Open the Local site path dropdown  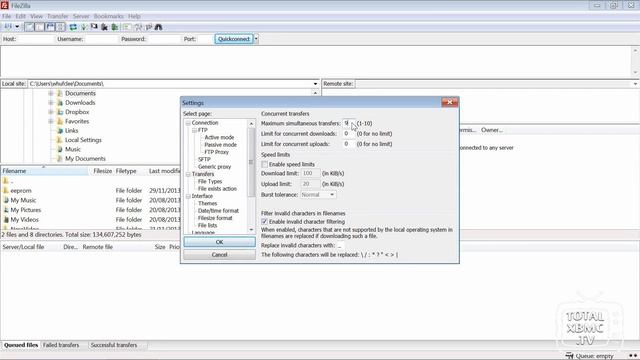coord(315,84)
